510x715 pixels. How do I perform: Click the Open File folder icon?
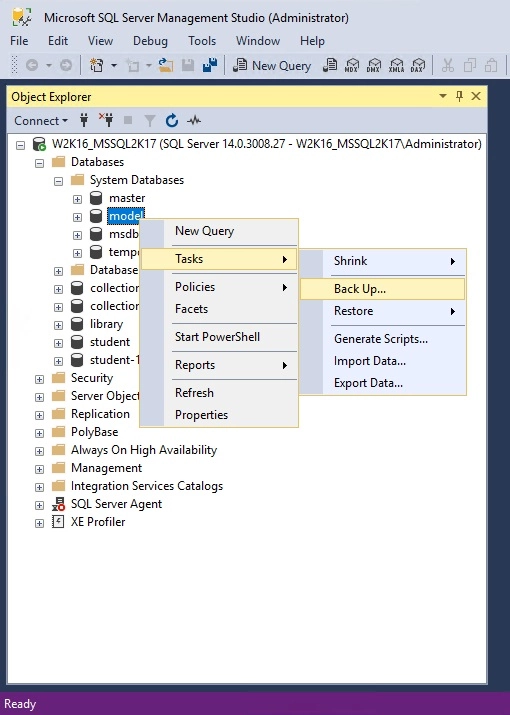[166, 66]
